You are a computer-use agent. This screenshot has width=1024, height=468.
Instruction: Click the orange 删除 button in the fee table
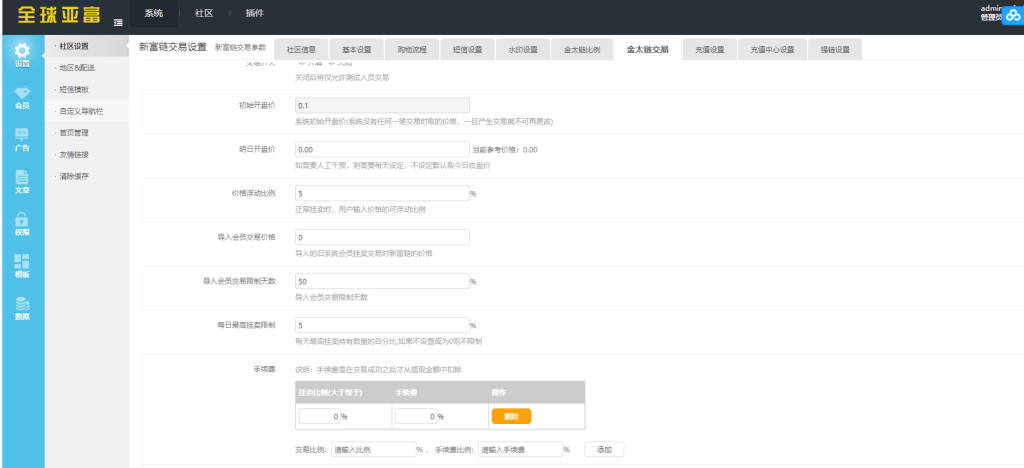click(x=511, y=416)
